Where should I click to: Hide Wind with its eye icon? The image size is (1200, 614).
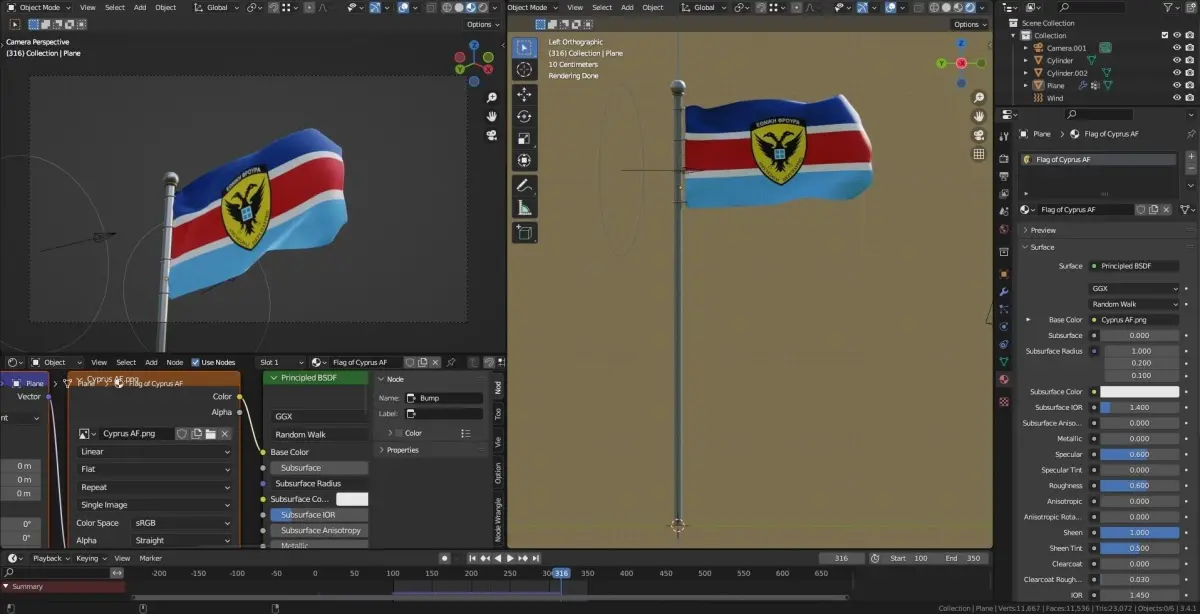1176,98
